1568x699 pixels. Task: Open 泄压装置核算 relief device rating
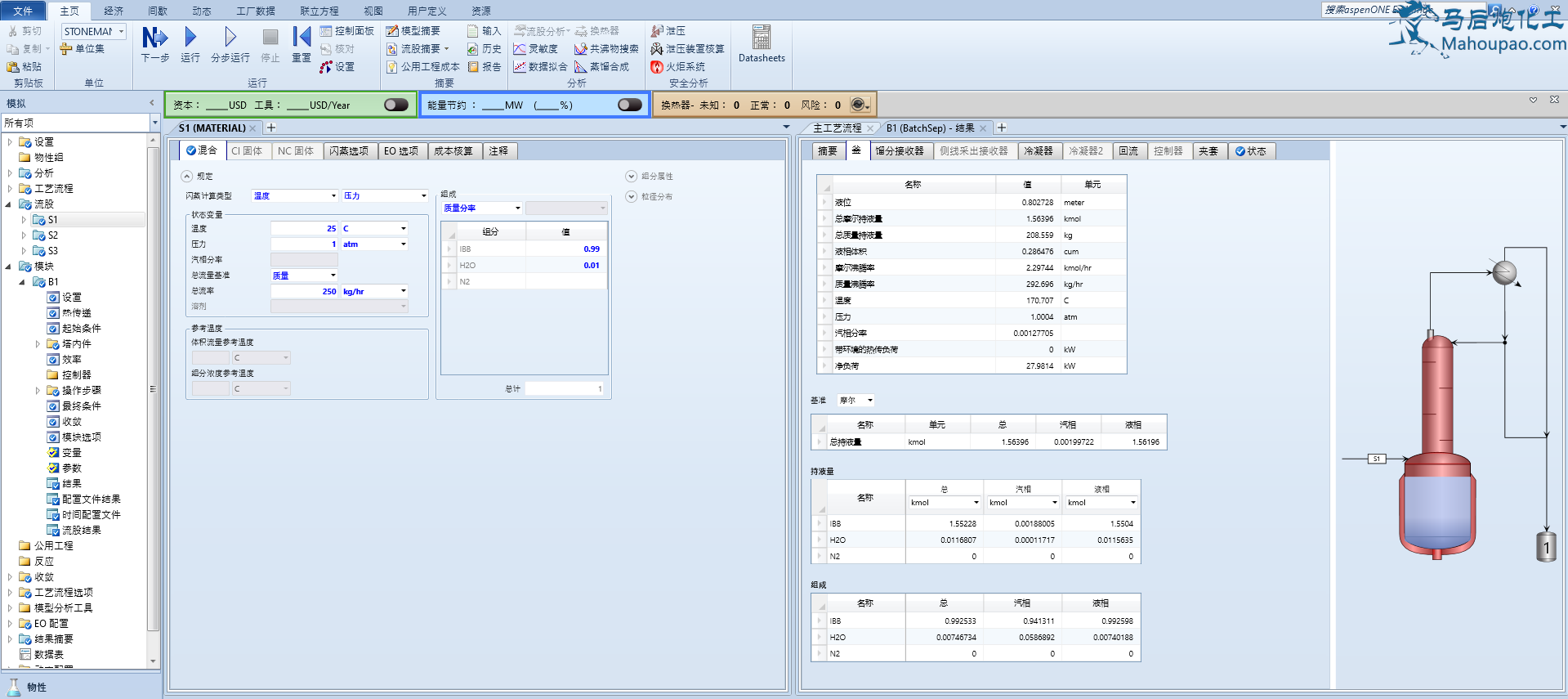point(687,49)
